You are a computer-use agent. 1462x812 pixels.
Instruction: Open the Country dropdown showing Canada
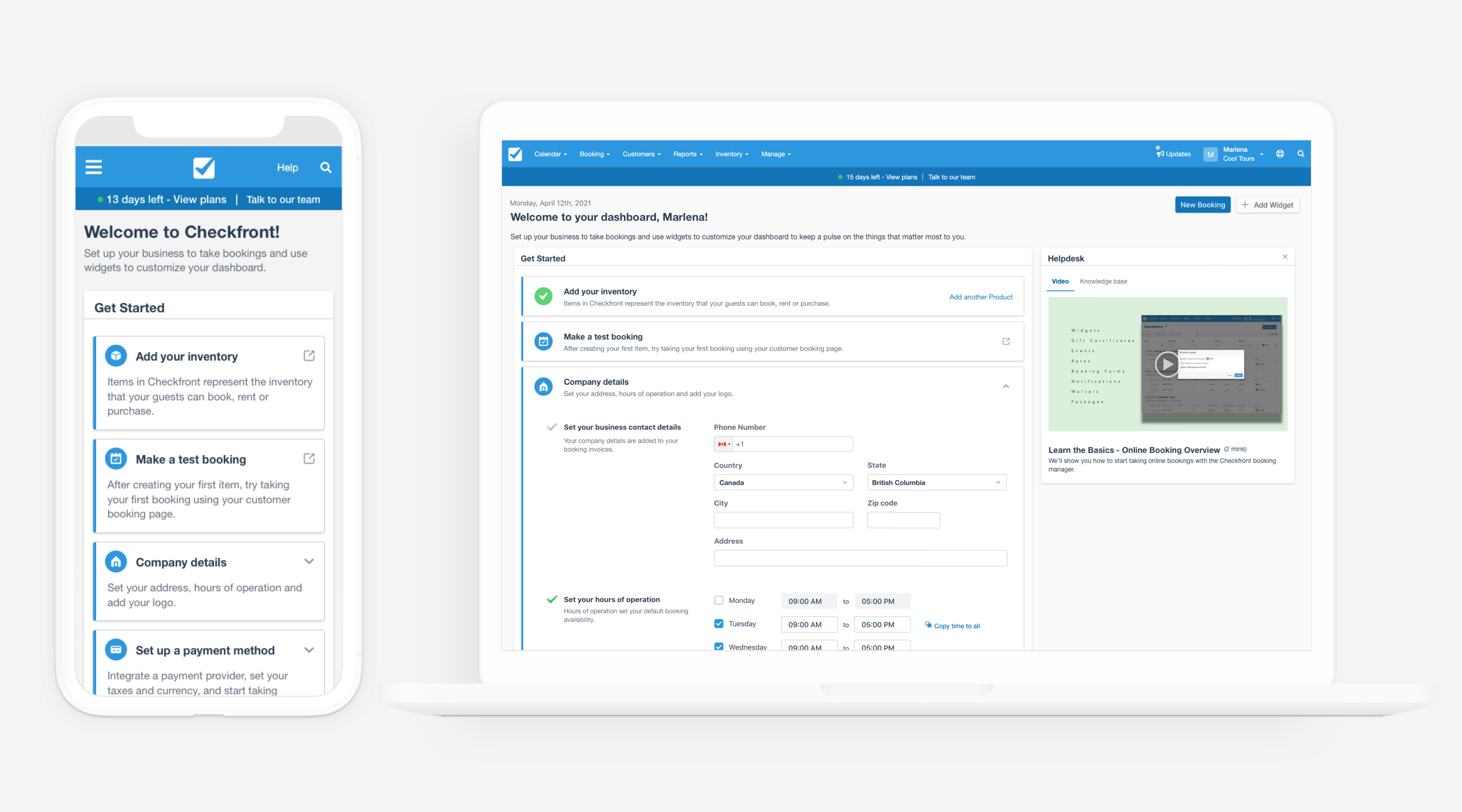click(x=783, y=482)
